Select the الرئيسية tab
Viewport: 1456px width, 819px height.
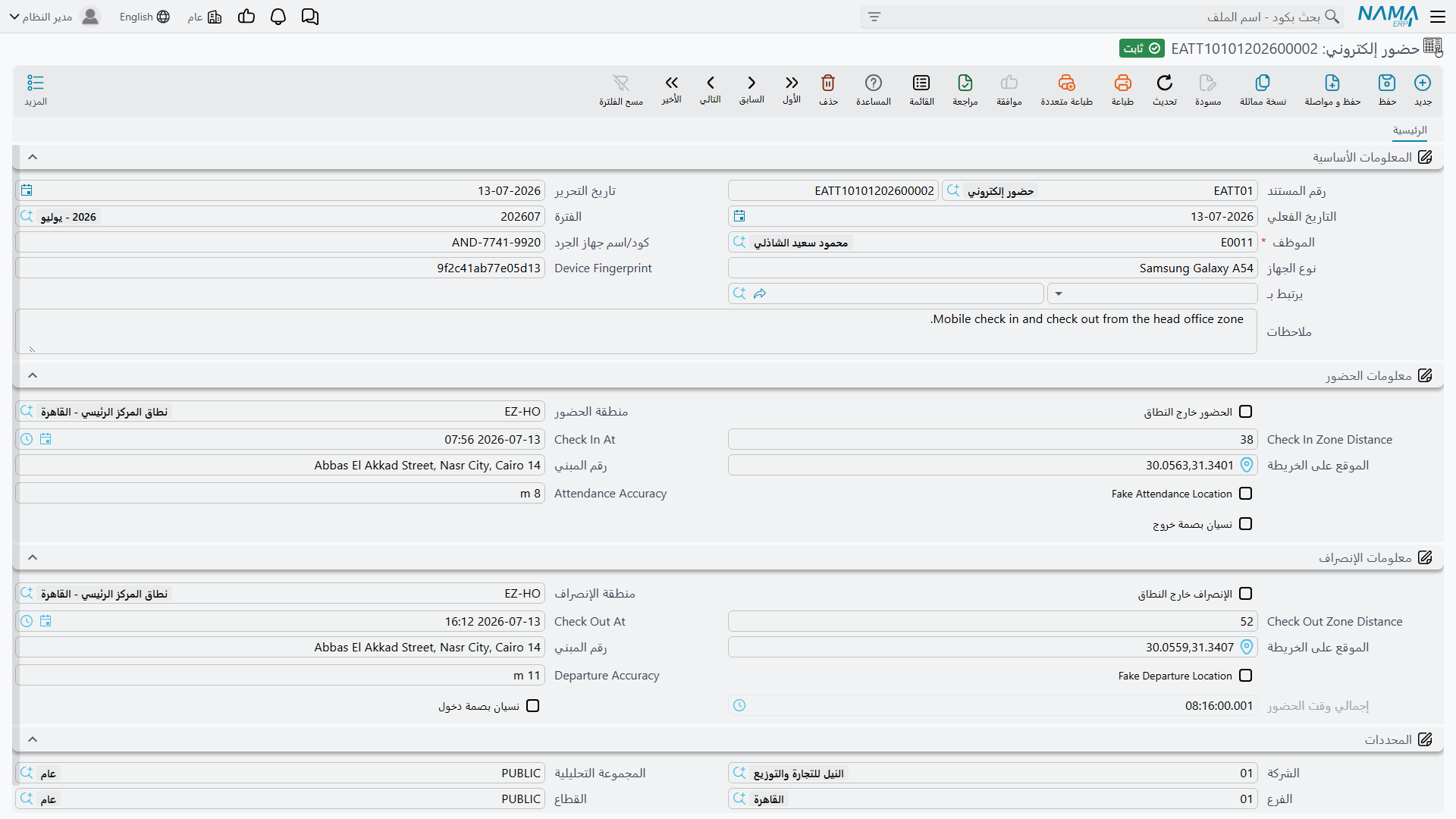pyautogui.click(x=1410, y=130)
